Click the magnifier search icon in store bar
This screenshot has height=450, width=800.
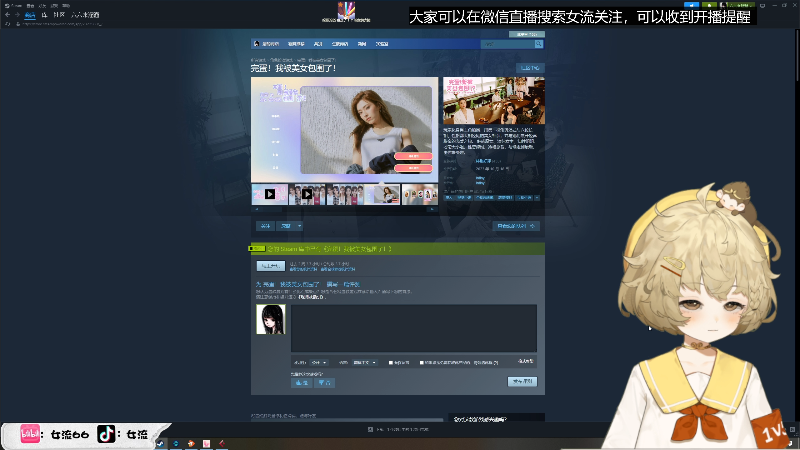coord(538,44)
